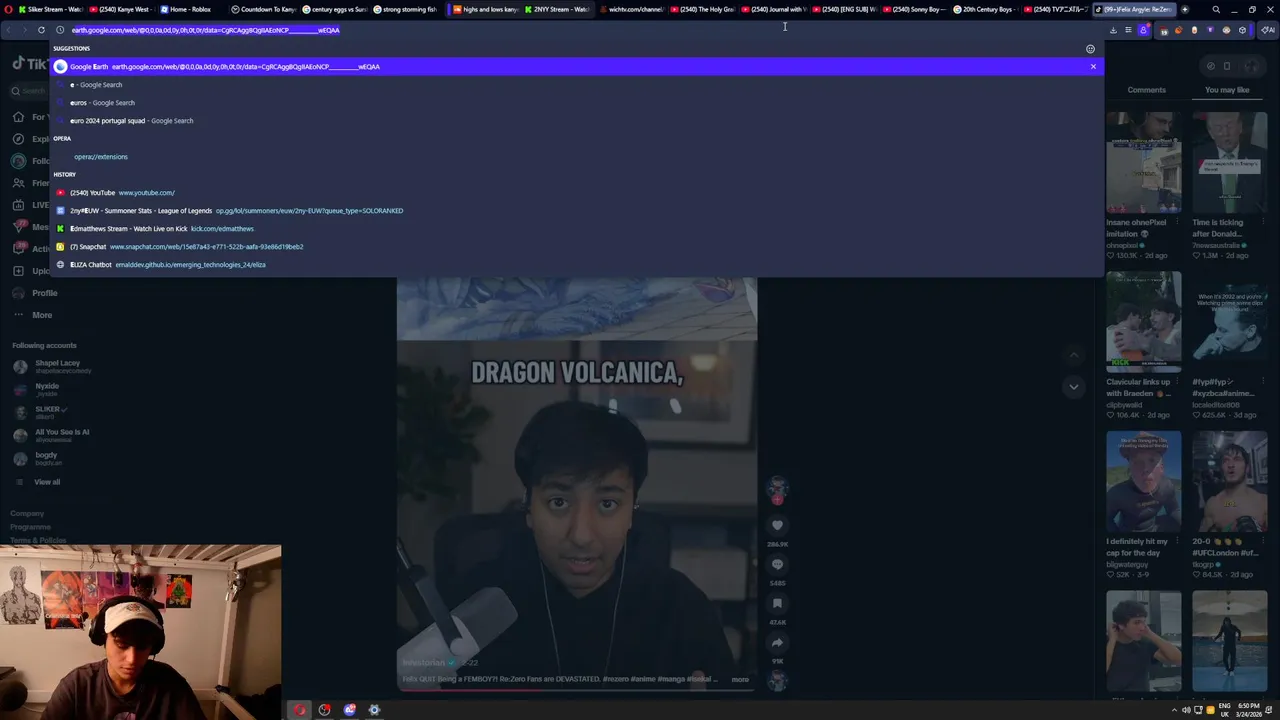Open the taskbar clock showing 6:50 PM
The width and height of the screenshot is (1280, 720).
1248,710
